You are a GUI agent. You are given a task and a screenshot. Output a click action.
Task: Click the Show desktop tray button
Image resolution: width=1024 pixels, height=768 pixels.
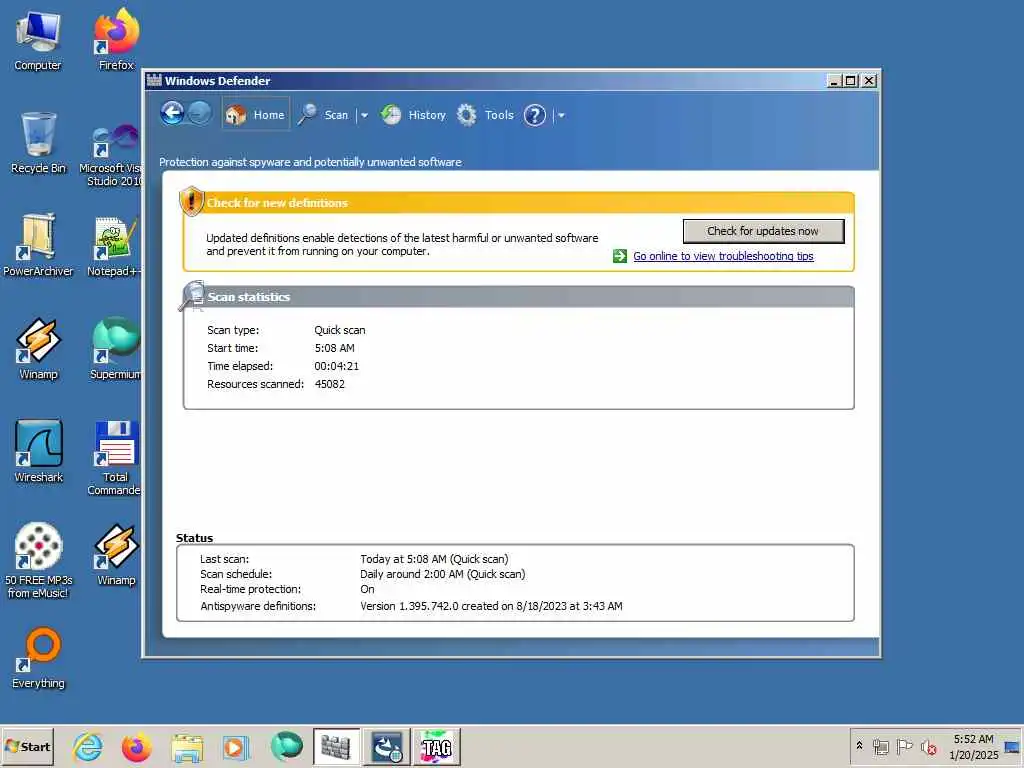point(1013,746)
